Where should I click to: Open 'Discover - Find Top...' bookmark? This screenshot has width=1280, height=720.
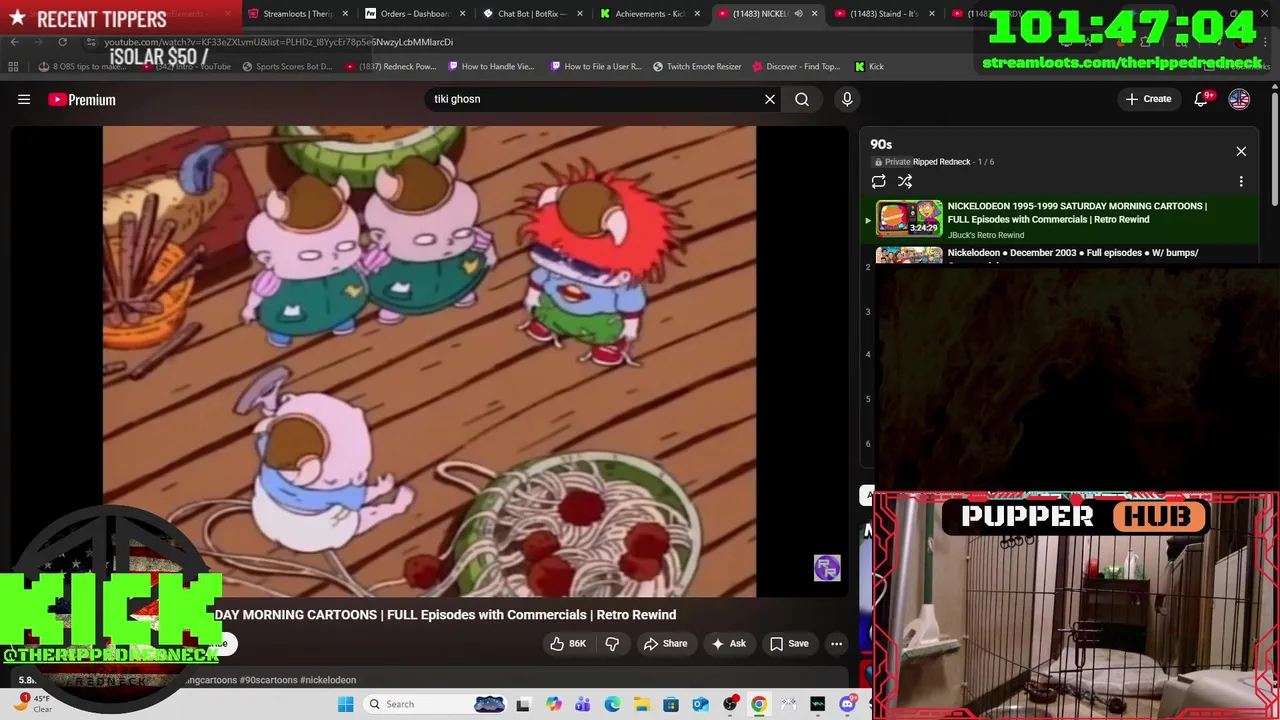pos(796,67)
